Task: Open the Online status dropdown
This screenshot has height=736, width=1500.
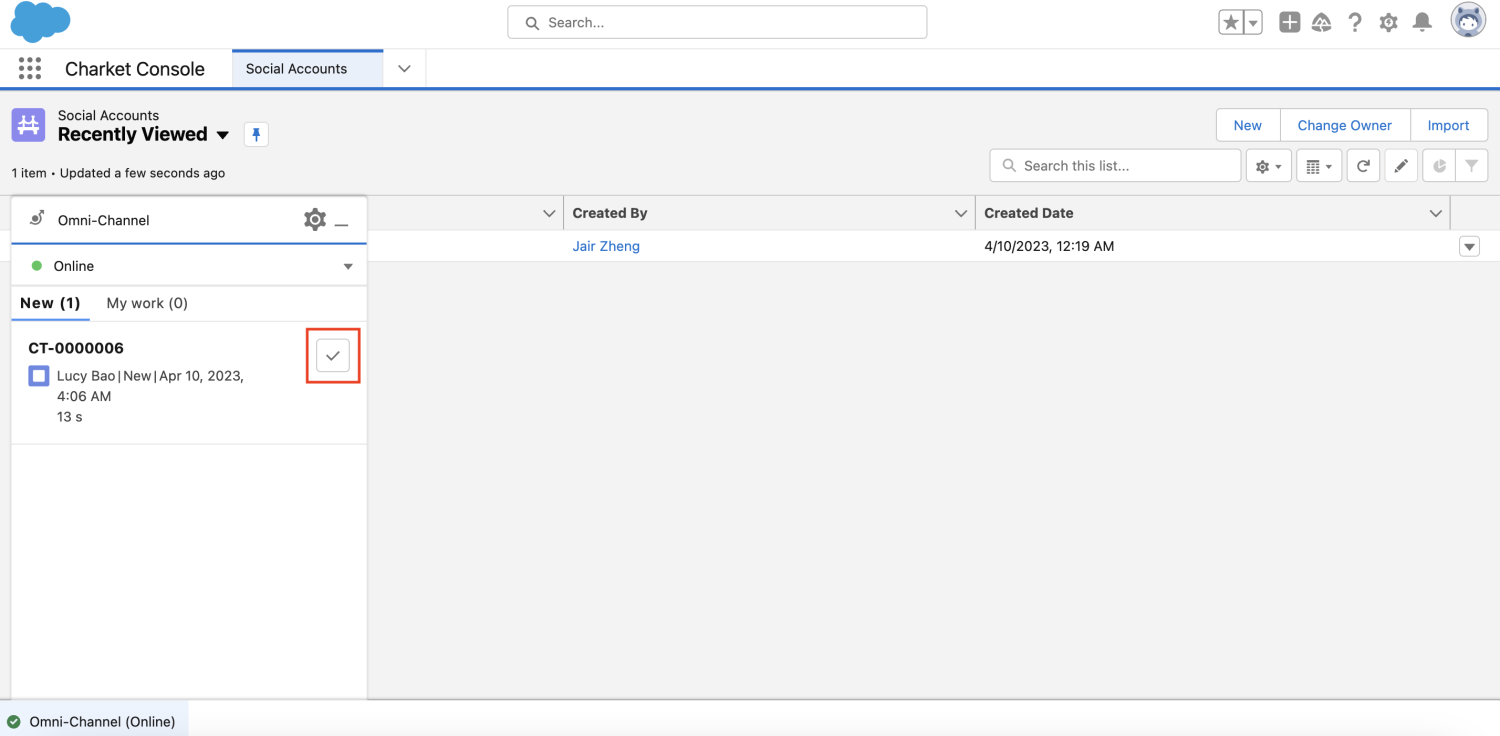Action: pos(189,266)
